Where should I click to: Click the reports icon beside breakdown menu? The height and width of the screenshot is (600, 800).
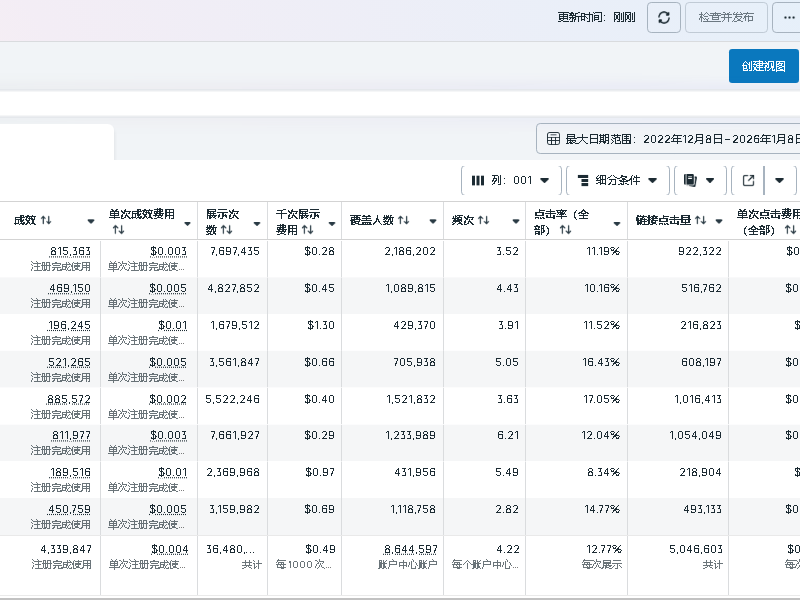(x=690, y=181)
